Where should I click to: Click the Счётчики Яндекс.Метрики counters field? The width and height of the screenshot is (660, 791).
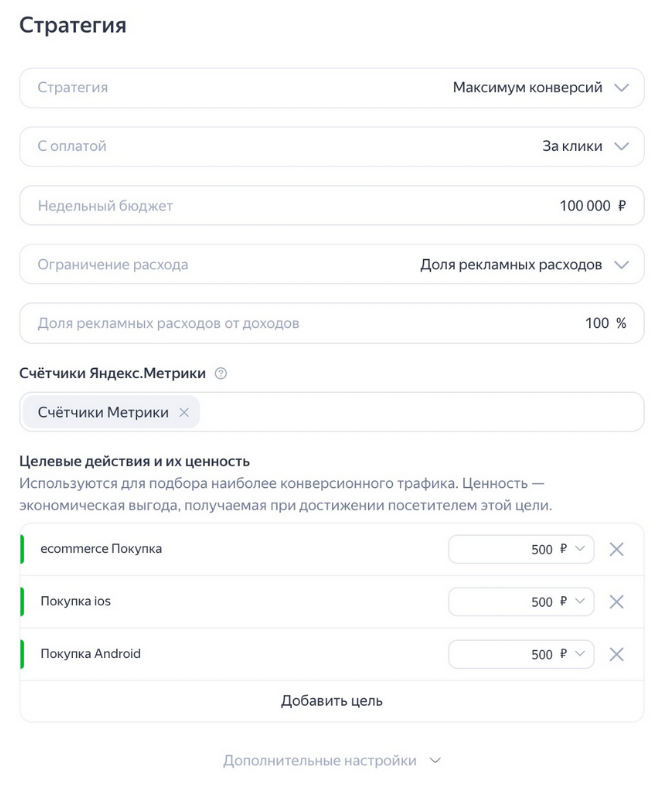click(420, 412)
